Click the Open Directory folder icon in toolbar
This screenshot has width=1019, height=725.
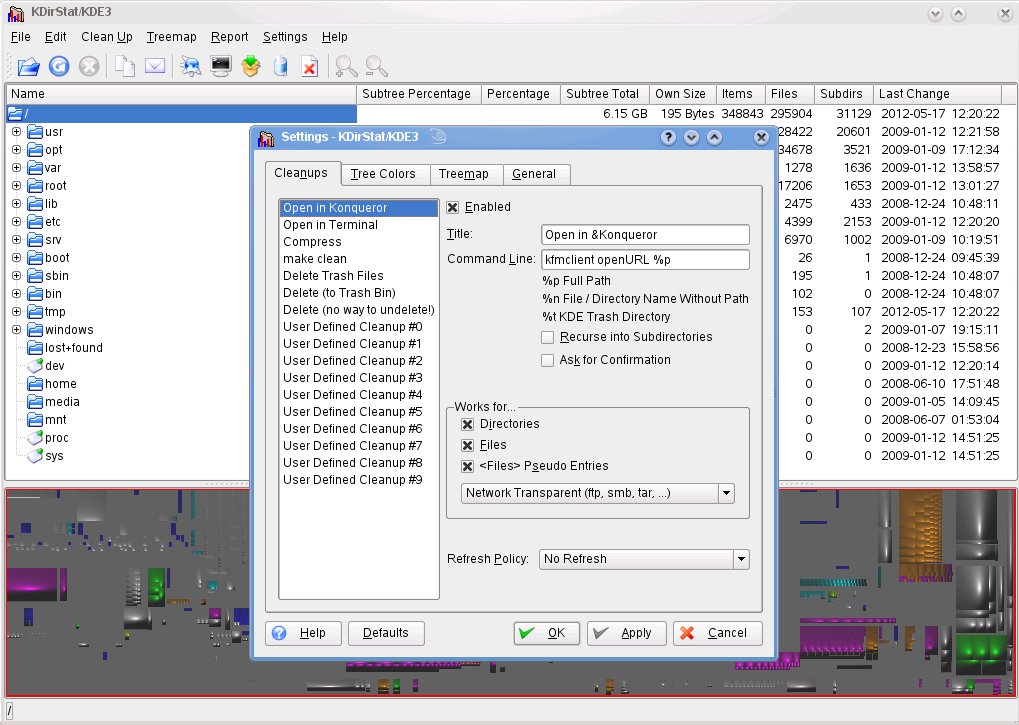(28, 67)
